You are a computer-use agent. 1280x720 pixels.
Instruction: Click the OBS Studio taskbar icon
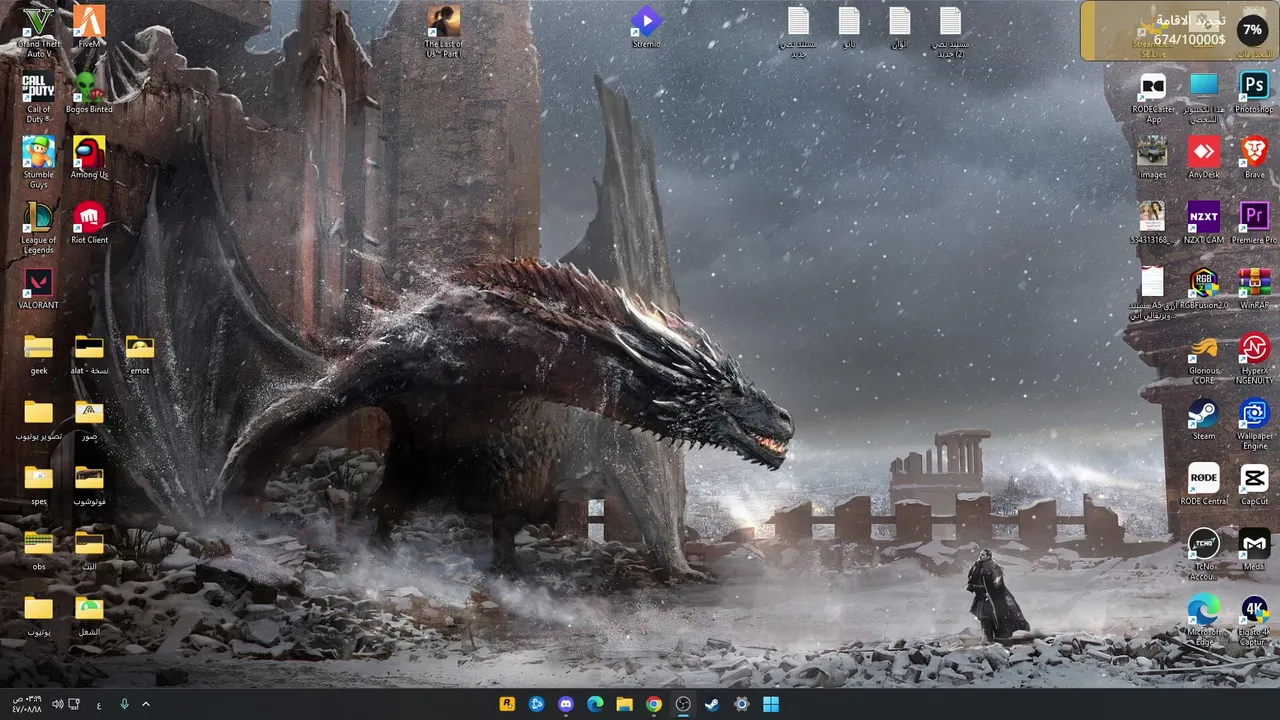click(x=683, y=704)
